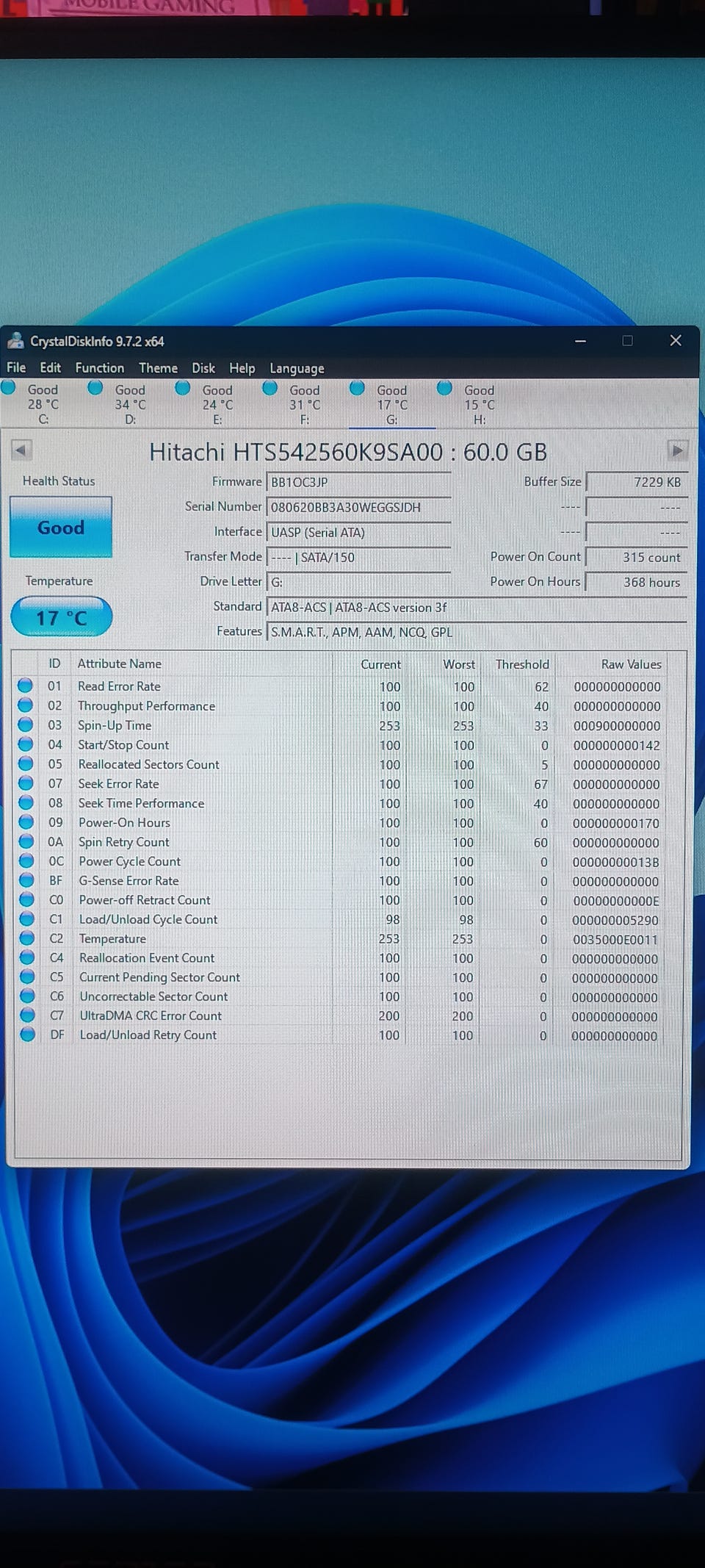Click the Current column header
The height and width of the screenshot is (1568, 705).
click(380, 664)
